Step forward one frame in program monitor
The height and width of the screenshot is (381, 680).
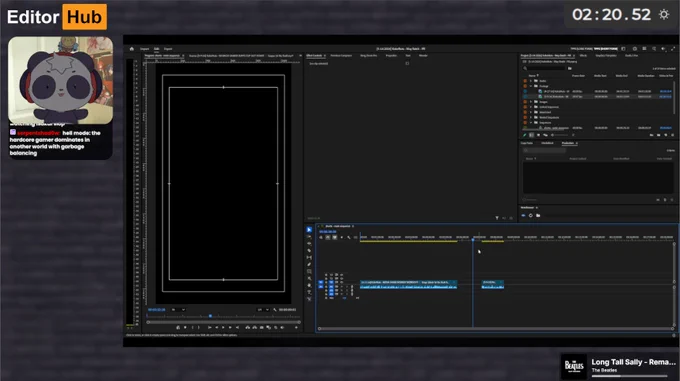pos(230,328)
